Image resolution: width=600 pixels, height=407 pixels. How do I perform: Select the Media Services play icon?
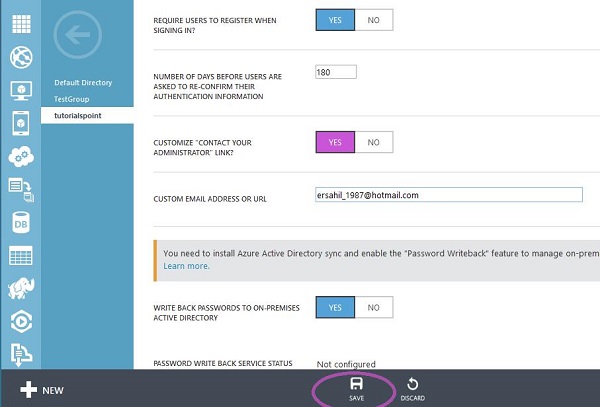point(21,320)
